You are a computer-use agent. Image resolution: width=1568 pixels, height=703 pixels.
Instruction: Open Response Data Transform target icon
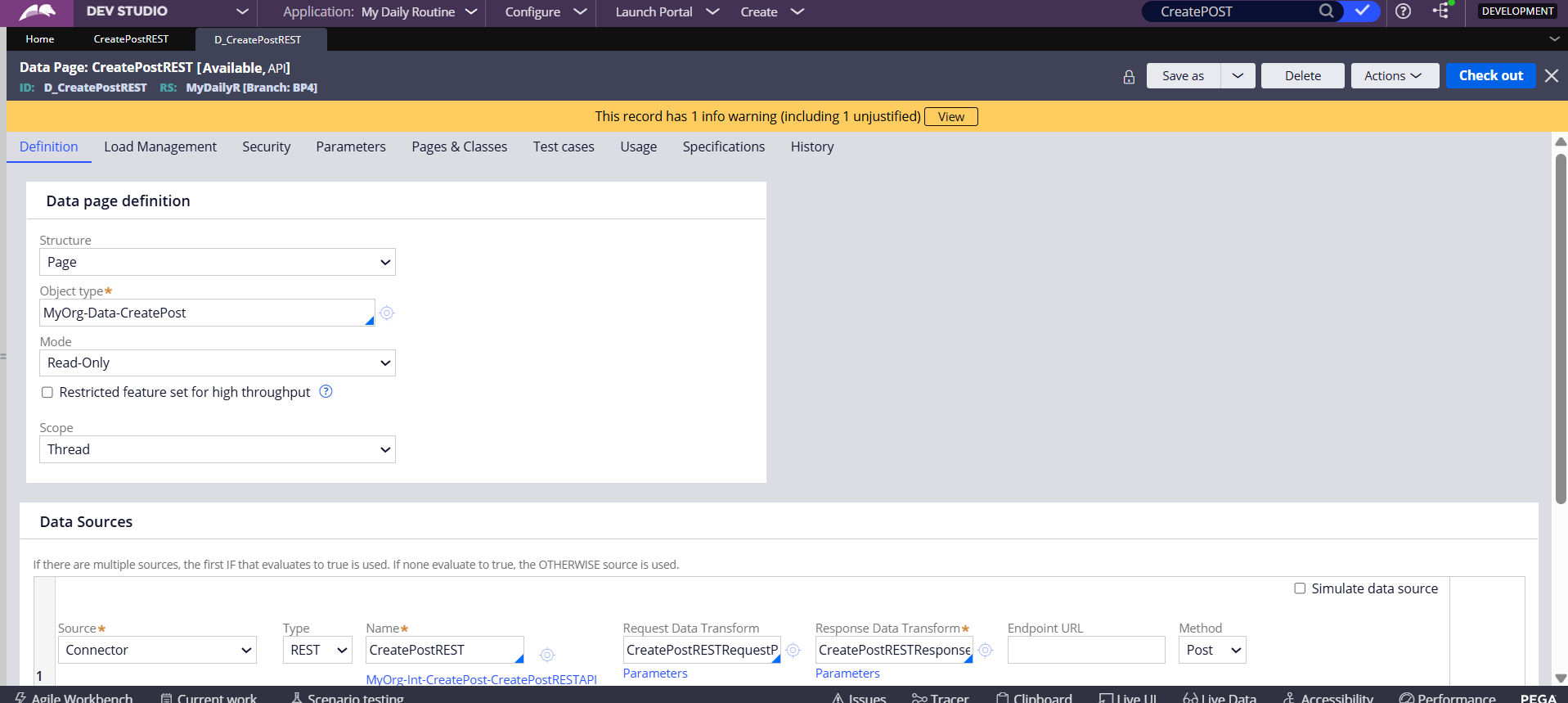coord(986,650)
